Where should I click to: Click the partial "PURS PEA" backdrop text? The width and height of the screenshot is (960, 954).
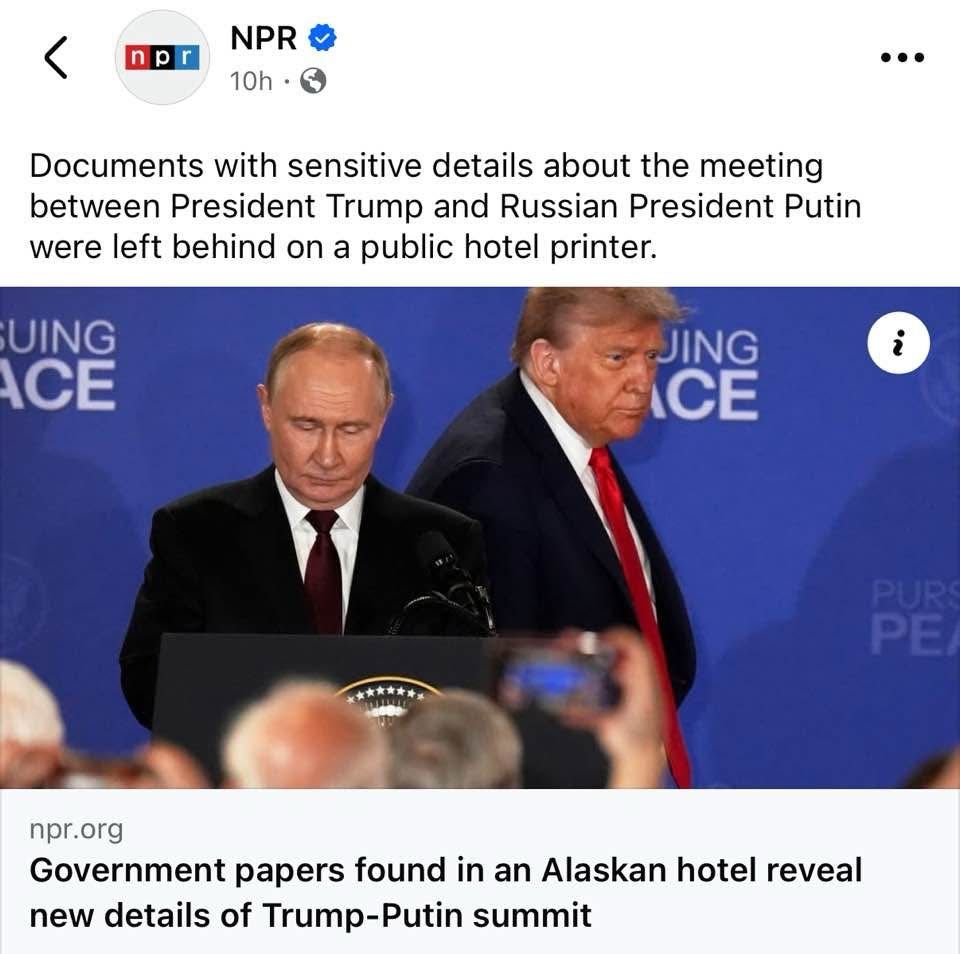click(x=915, y=617)
